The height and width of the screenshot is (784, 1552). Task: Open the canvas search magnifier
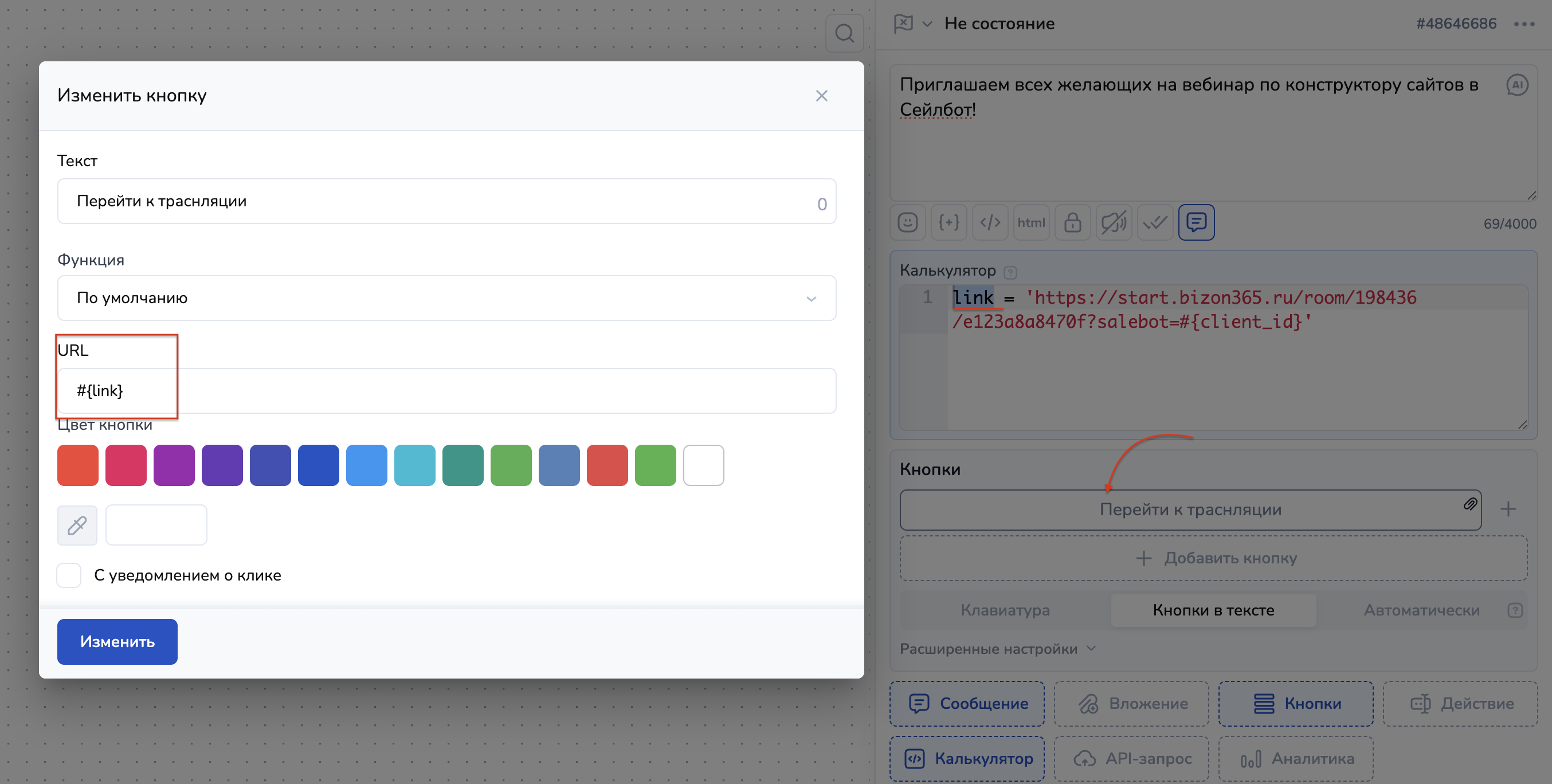tap(844, 33)
